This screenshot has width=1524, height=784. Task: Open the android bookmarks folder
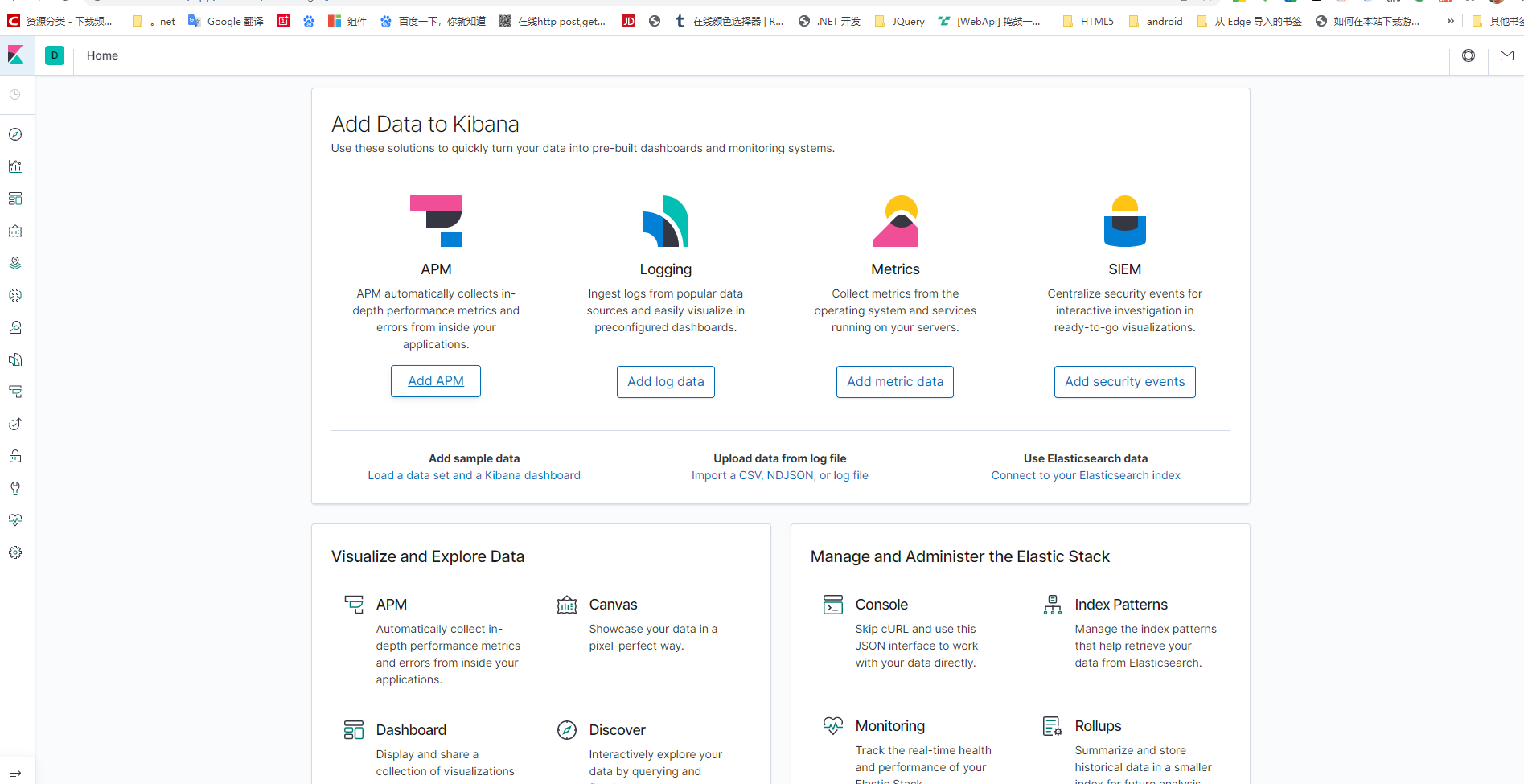tap(1156, 21)
